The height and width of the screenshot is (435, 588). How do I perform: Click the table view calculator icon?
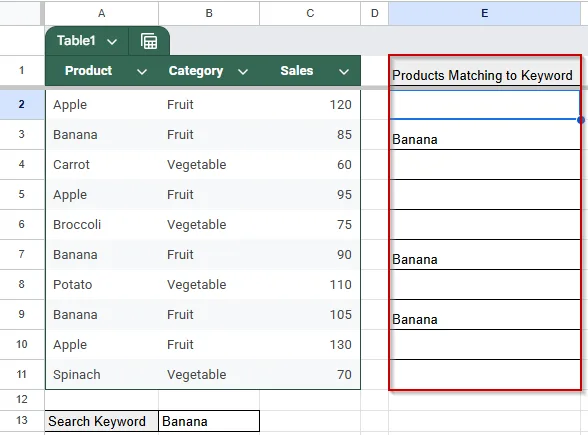pos(149,41)
